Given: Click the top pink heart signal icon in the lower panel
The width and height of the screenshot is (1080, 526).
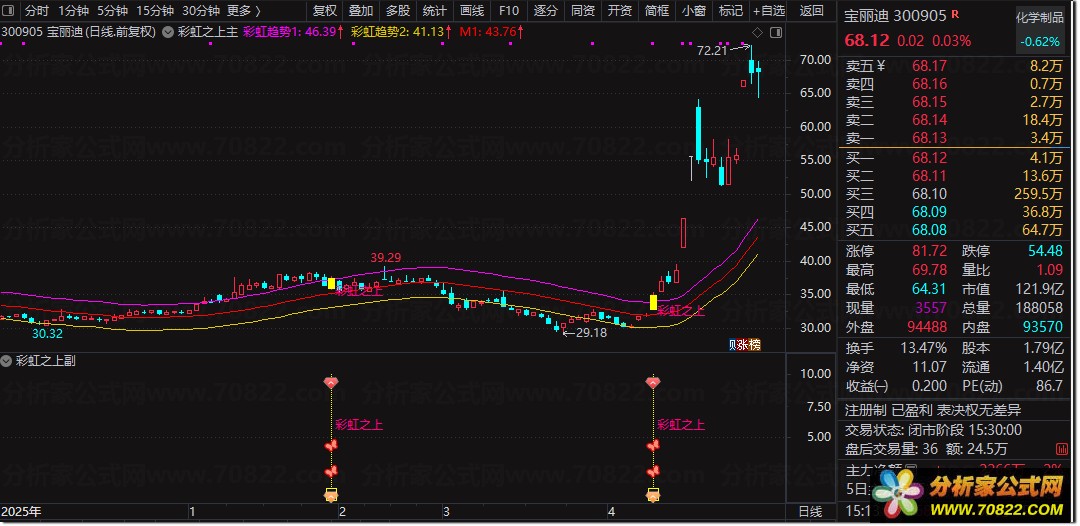Looking at the screenshot, I should [331, 382].
